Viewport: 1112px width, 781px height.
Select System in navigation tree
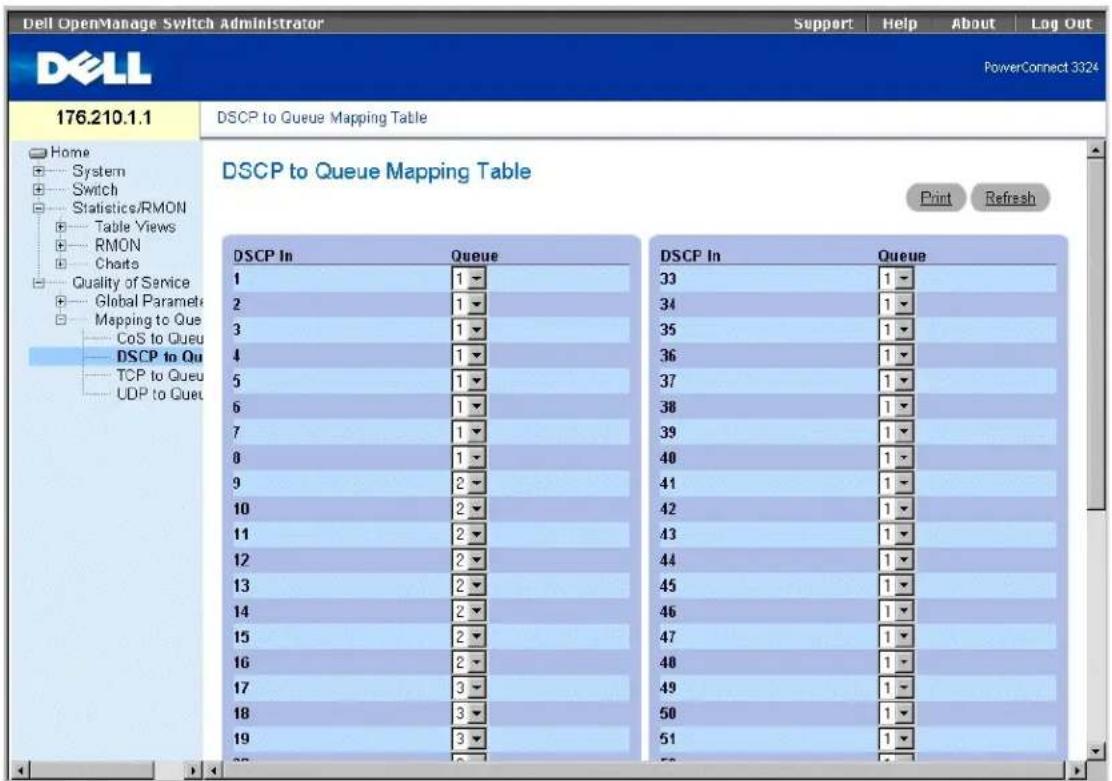point(99,171)
